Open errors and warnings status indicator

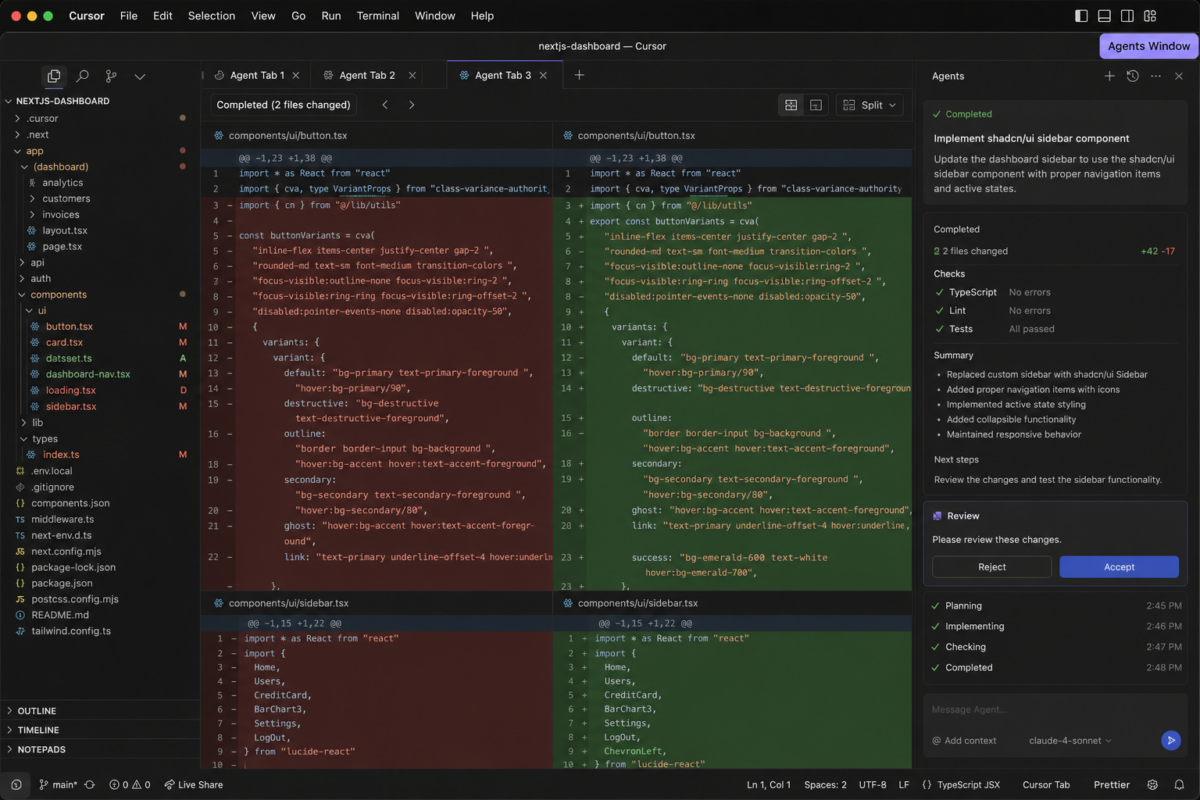coord(130,785)
